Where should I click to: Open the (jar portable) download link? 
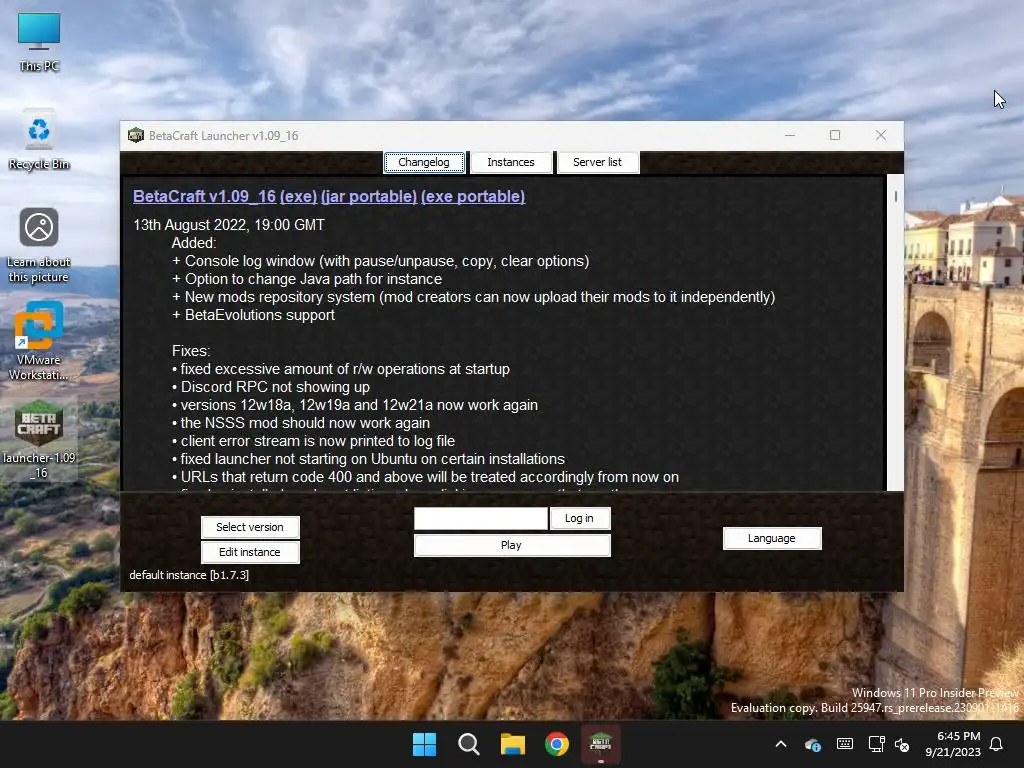click(x=369, y=197)
